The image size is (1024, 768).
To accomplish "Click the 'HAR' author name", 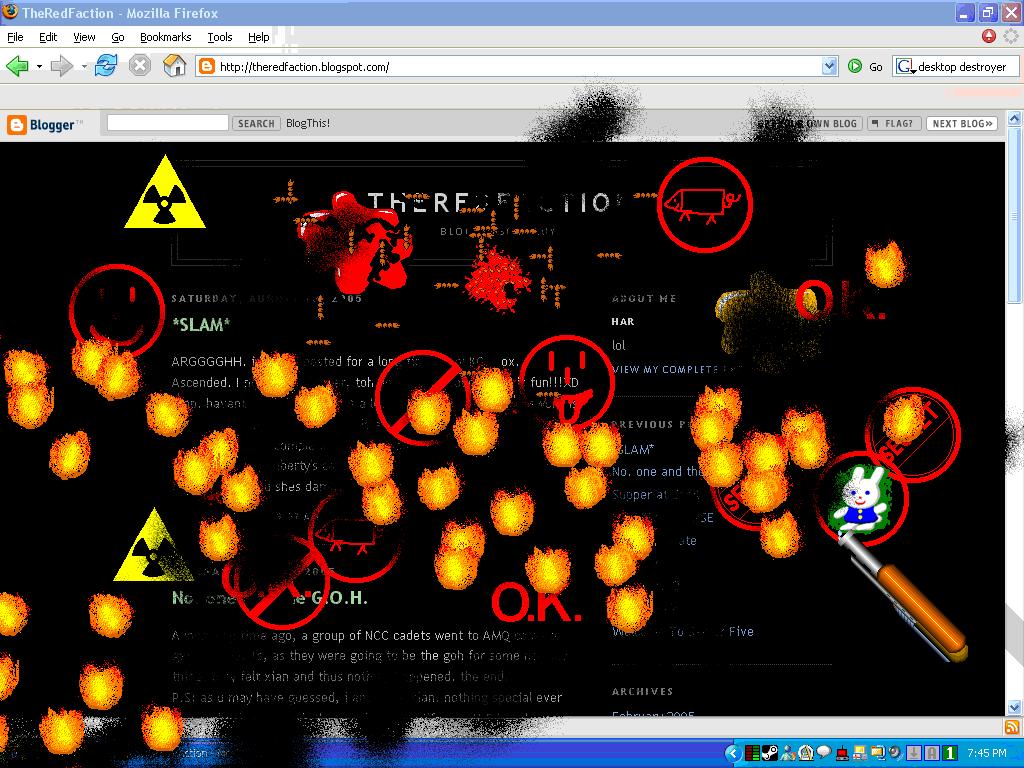I will click(x=623, y=321).
